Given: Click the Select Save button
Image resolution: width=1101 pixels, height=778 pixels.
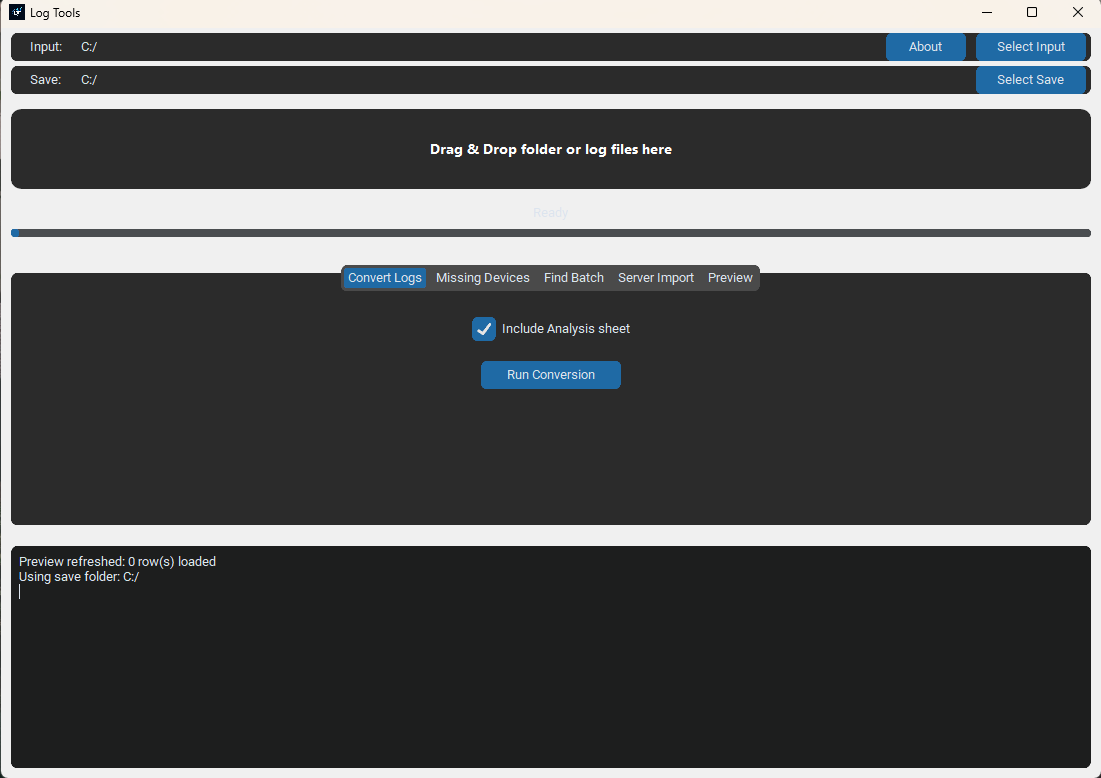Looking at the screenshot, I should (x=1030, y=80).
